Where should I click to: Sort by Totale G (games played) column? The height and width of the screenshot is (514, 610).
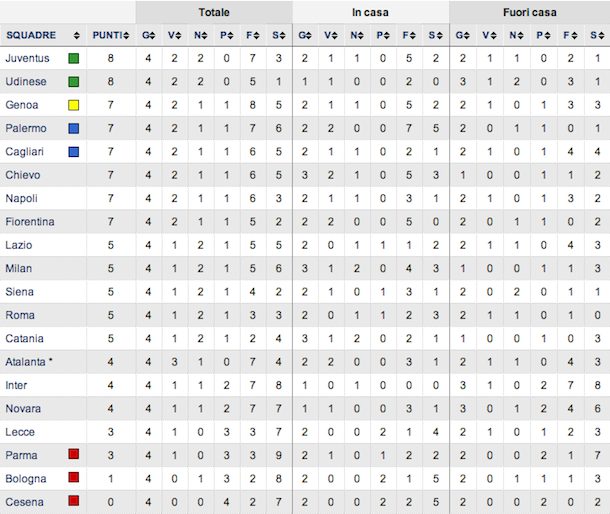(148, 35)
